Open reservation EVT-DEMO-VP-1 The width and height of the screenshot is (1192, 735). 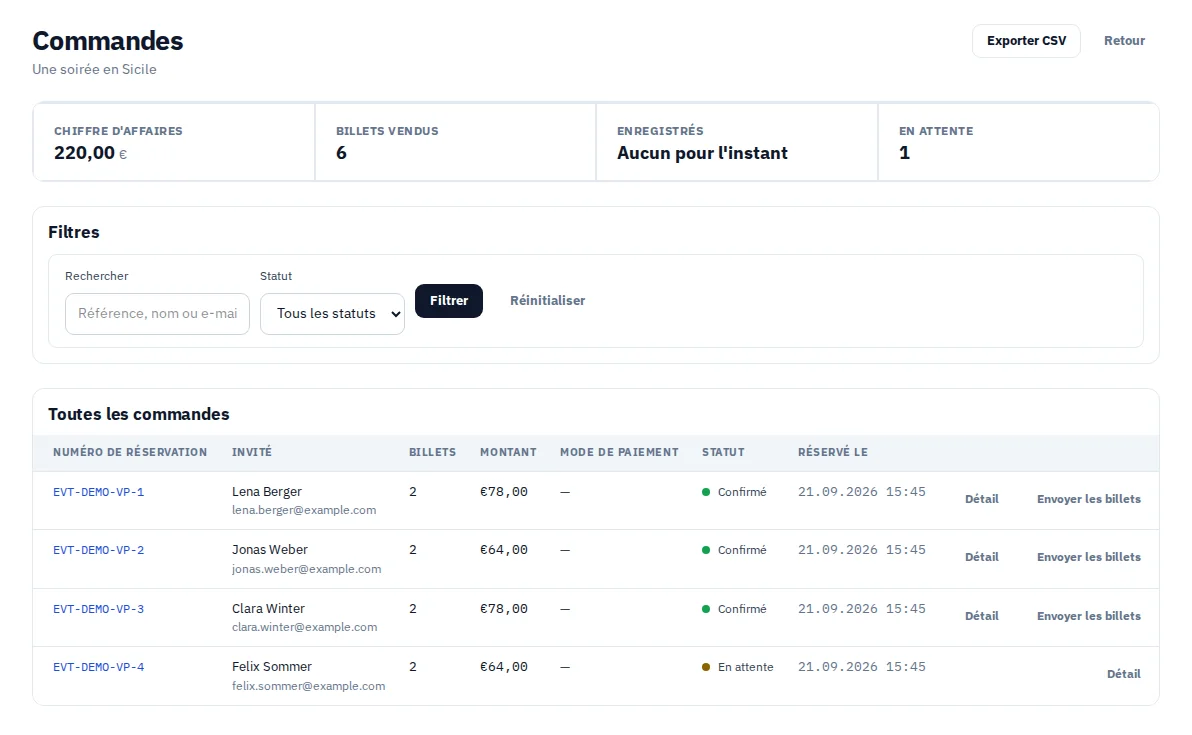click(99, 493)
